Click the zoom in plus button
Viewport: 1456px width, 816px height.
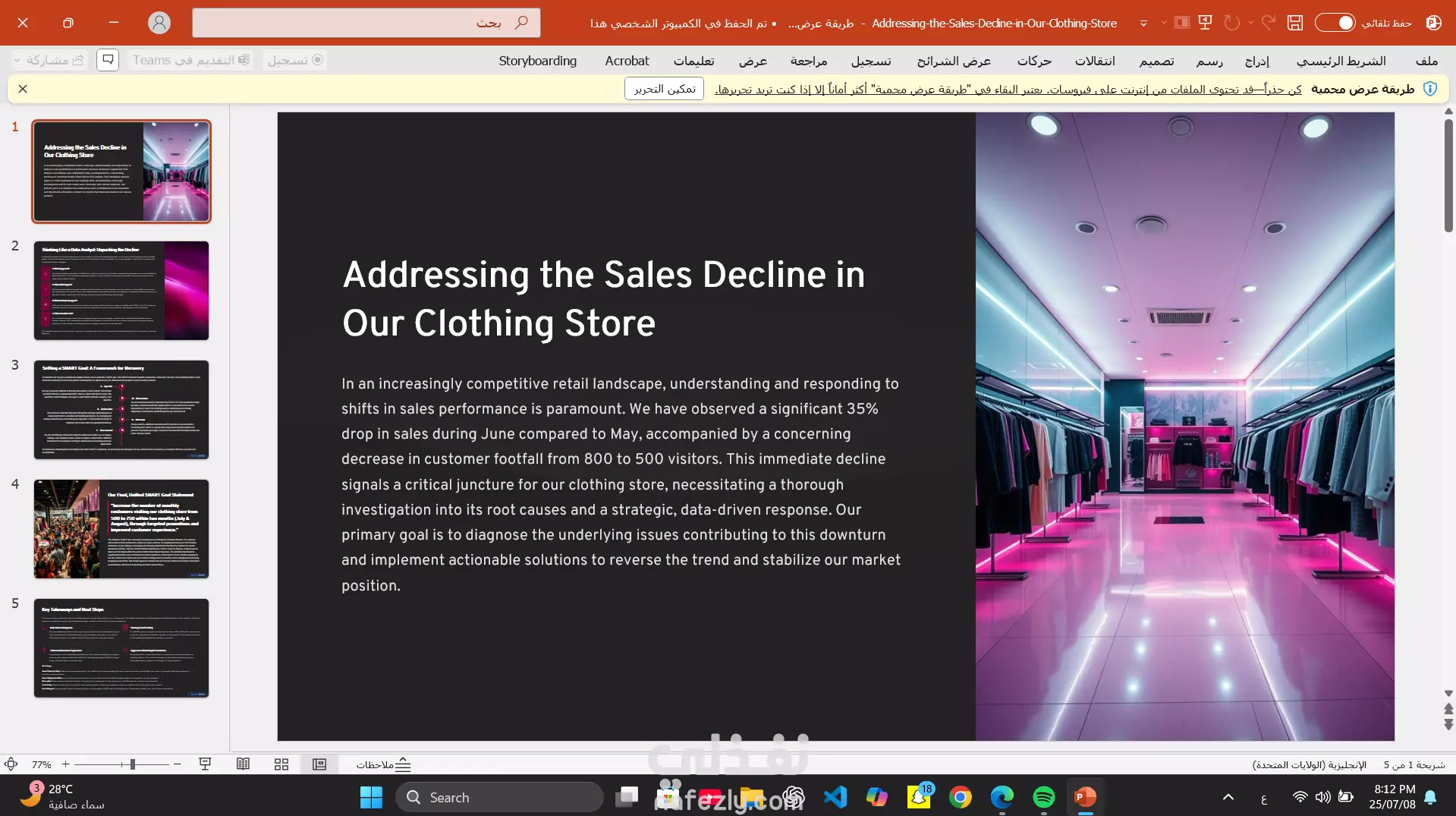coord(66,764)
